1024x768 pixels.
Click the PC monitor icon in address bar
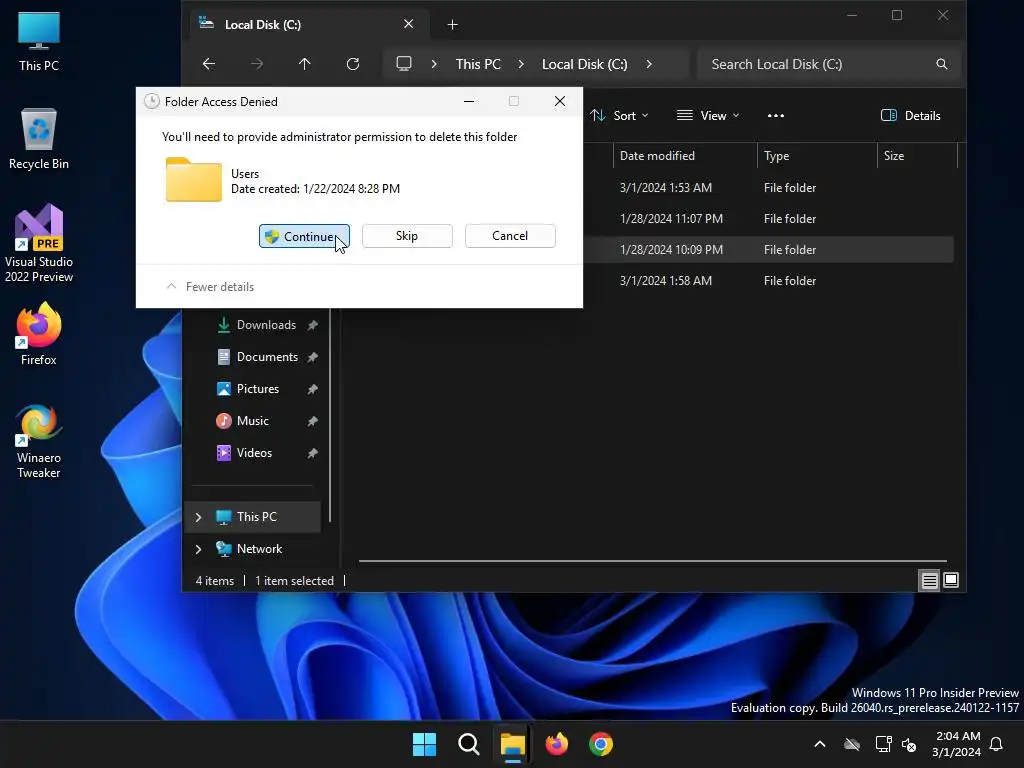[404, 64]
